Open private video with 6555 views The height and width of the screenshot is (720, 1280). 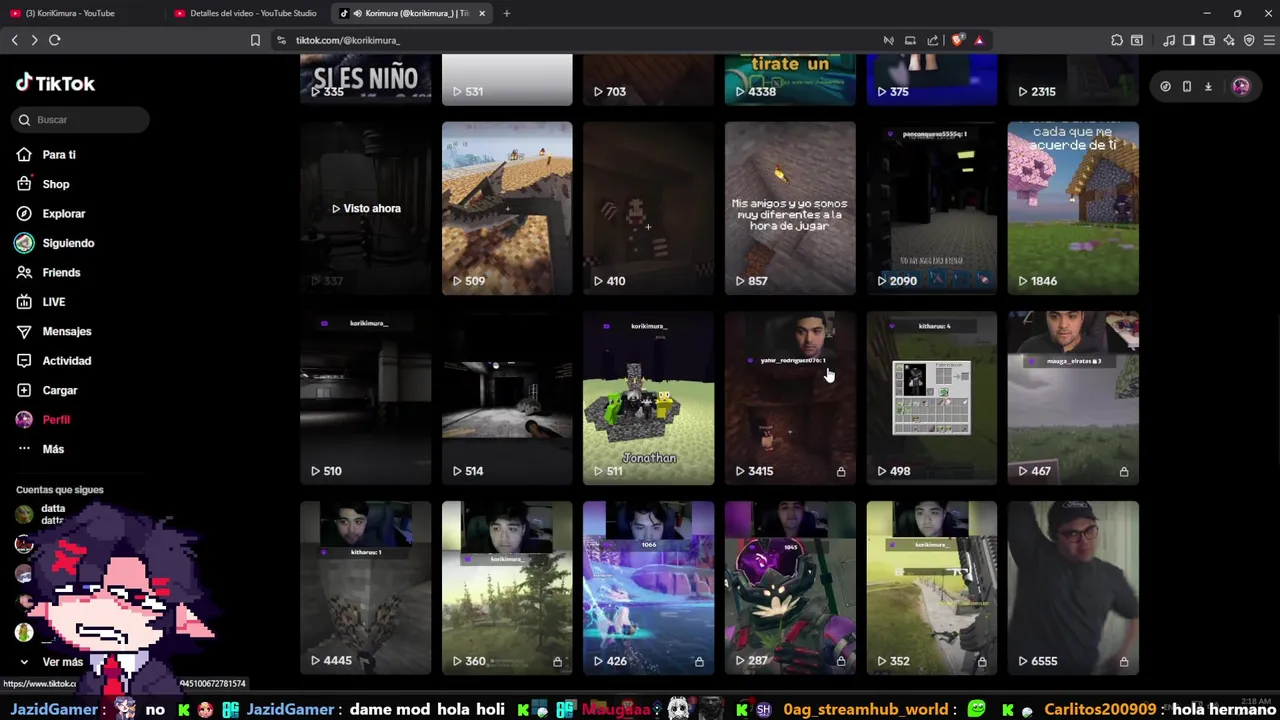(1073, 588)
